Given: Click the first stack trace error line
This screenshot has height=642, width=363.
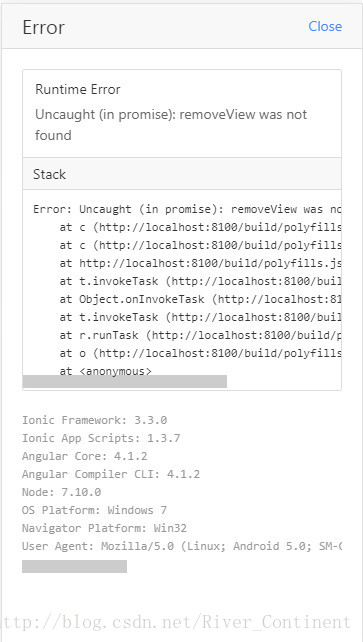Looking at the screenshot, I should tap(187, 209).
